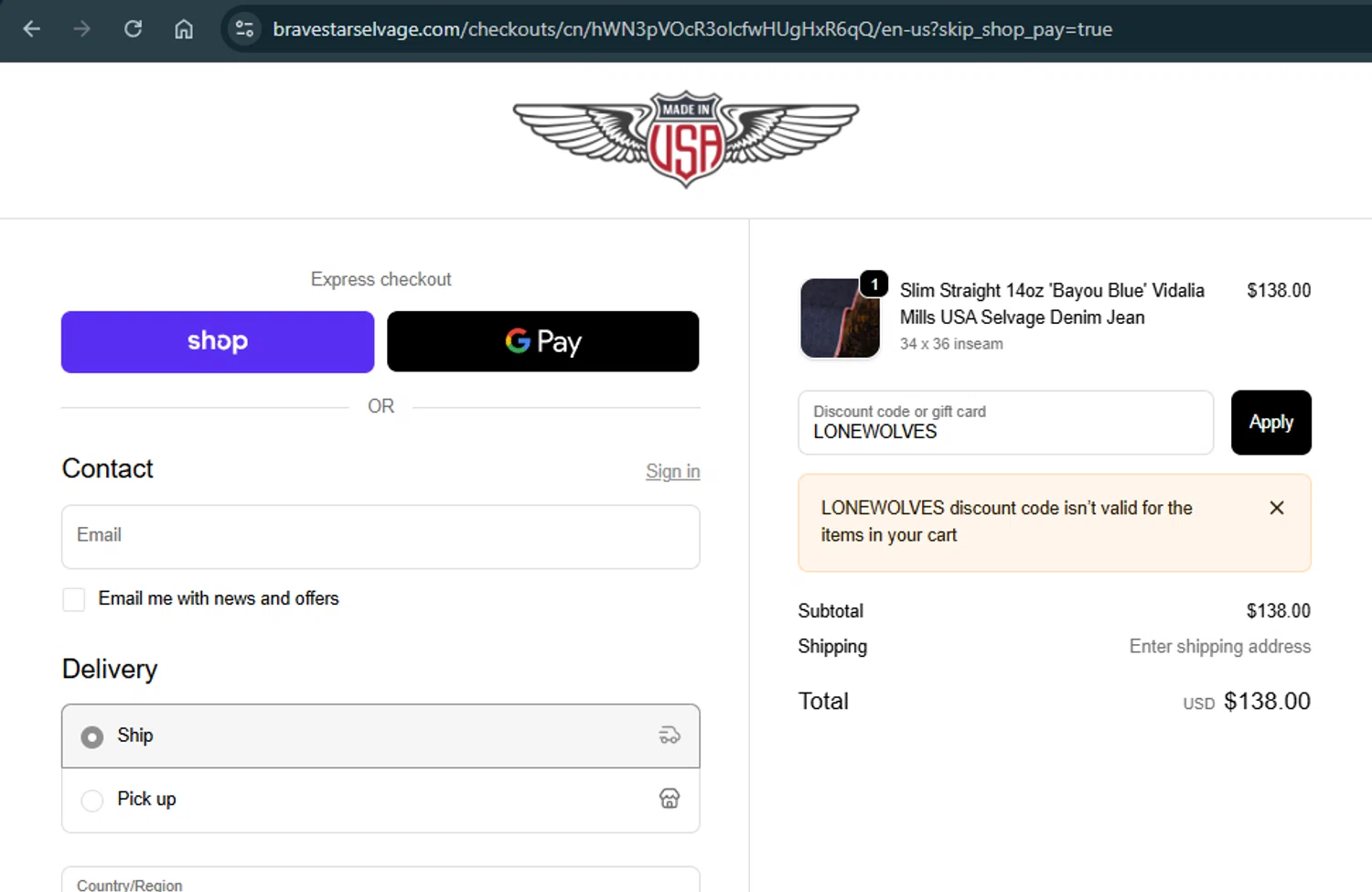This screenshot has height=892, width=1372.
Task: Click the Slim Straight 14oz jean title
Action: click(1052, 304)
